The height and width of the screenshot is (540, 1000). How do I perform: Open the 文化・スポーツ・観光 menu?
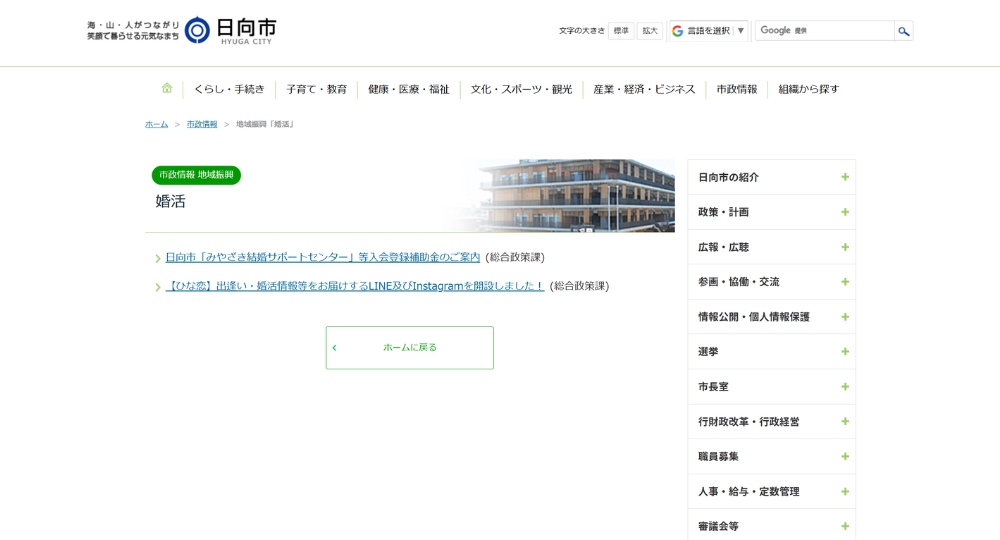[521, 89]
